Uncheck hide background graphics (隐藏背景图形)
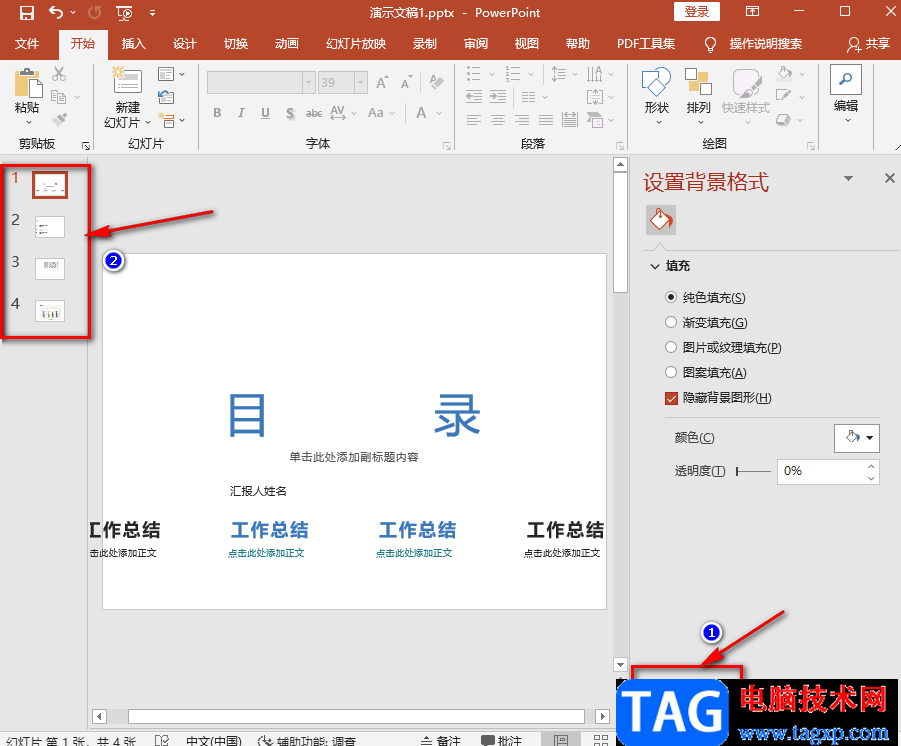The height and width of the screenshot is (746, 901). pos(671,398)
